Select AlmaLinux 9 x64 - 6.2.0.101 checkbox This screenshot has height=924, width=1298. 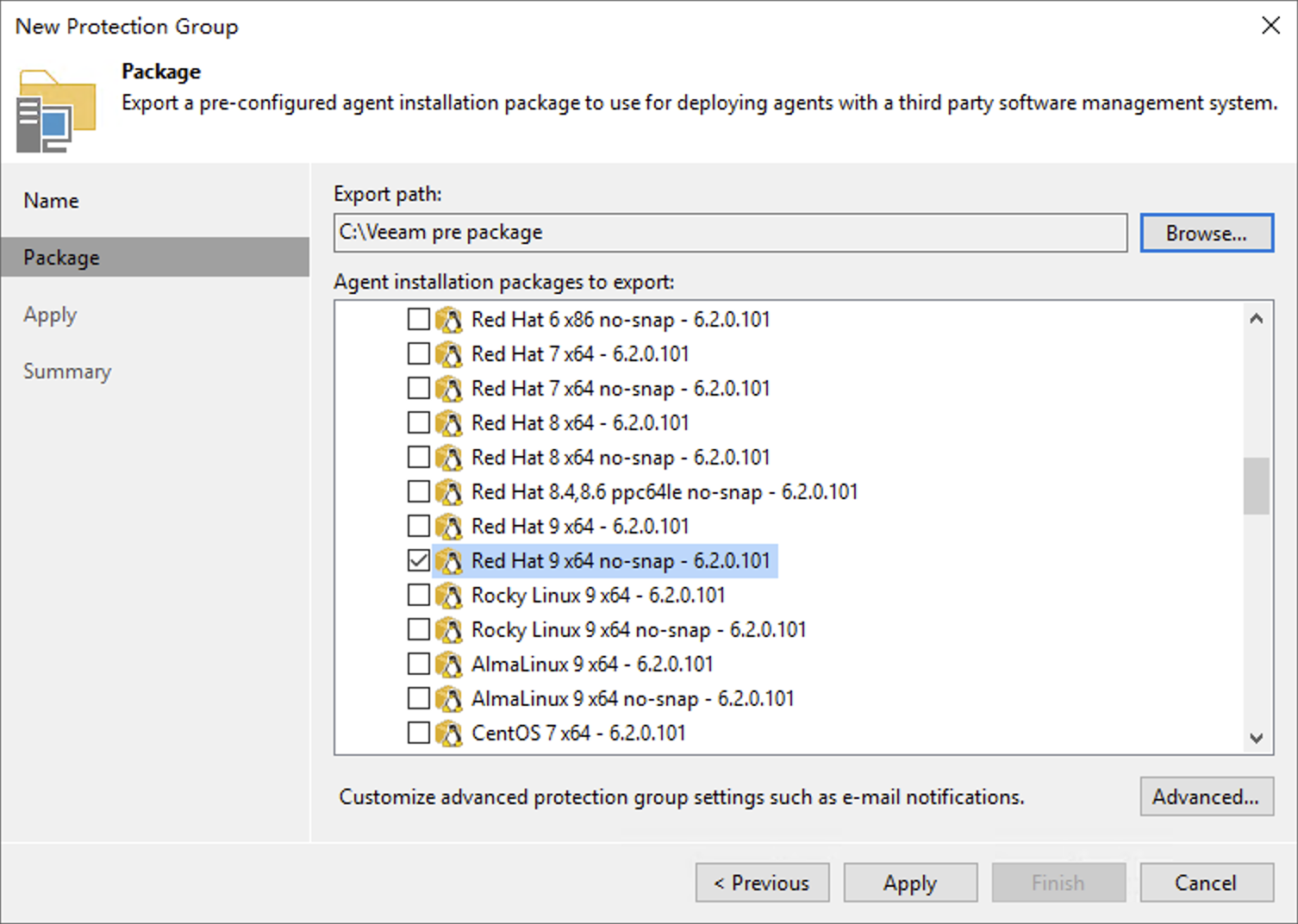419,664
